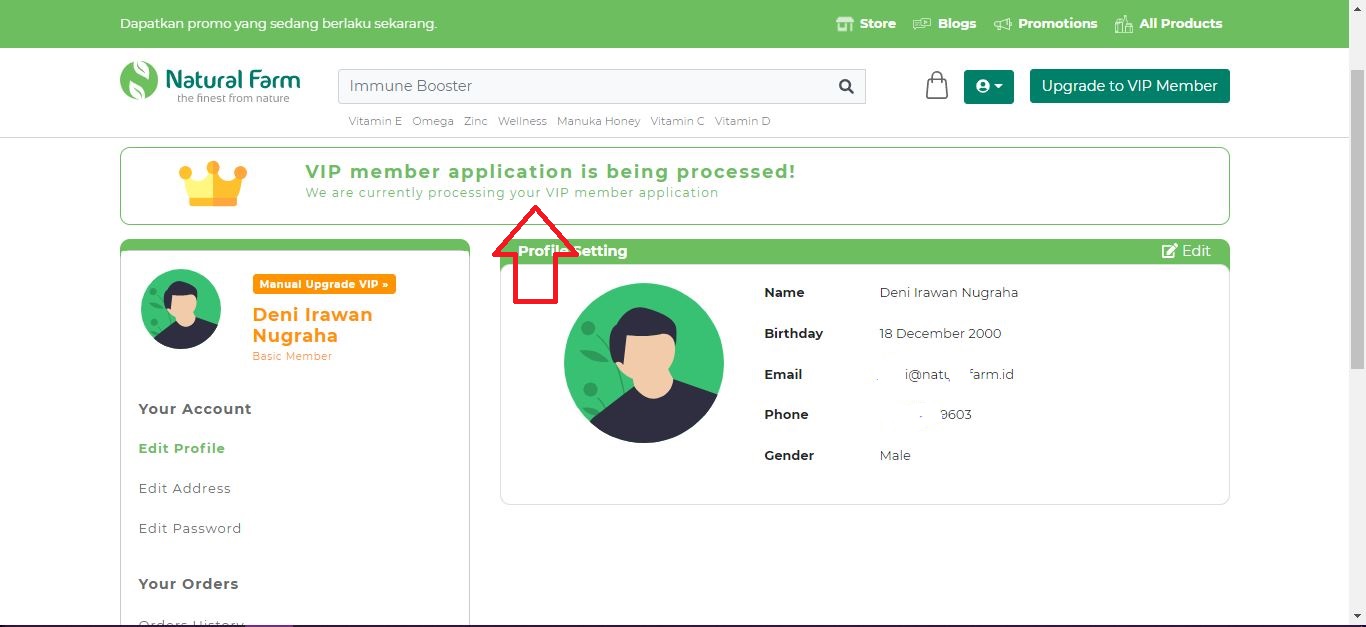Click the Vitamin E search suggestion
Image resolution: width=1366 pixels, height=627 pixels.
point(375,121)
